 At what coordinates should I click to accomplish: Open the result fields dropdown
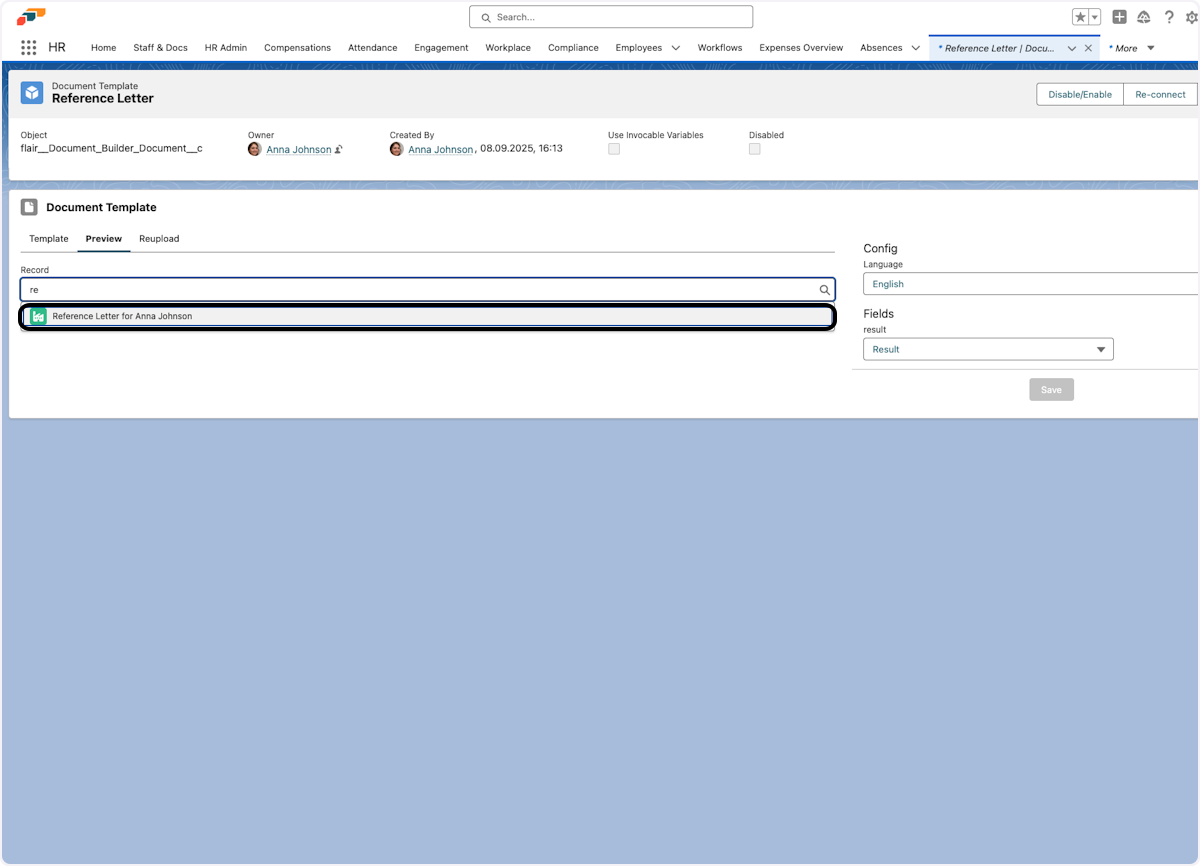(x=987, y=349)
